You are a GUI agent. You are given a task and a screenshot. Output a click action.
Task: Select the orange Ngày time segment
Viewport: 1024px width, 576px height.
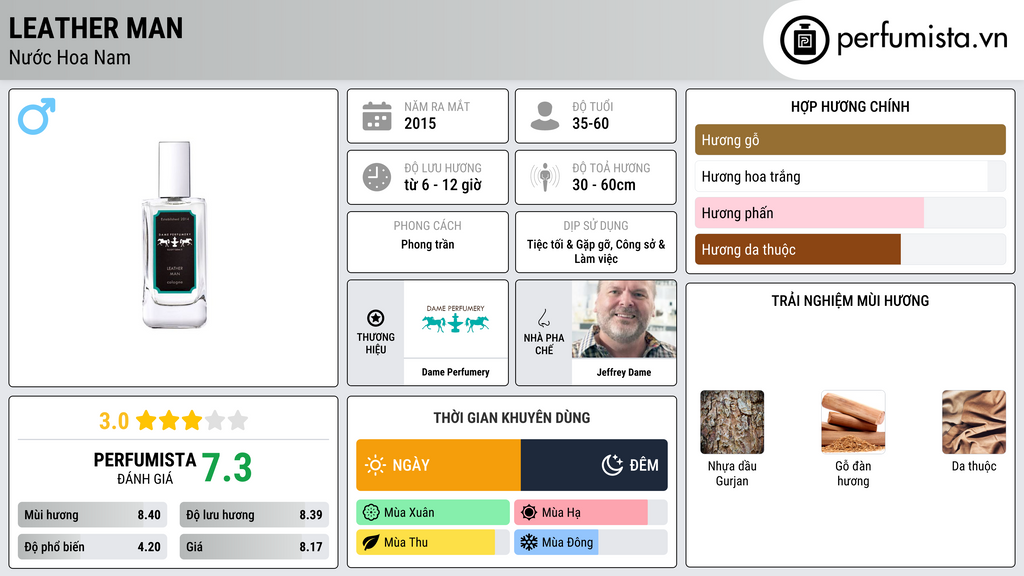(x=438, y=465)
